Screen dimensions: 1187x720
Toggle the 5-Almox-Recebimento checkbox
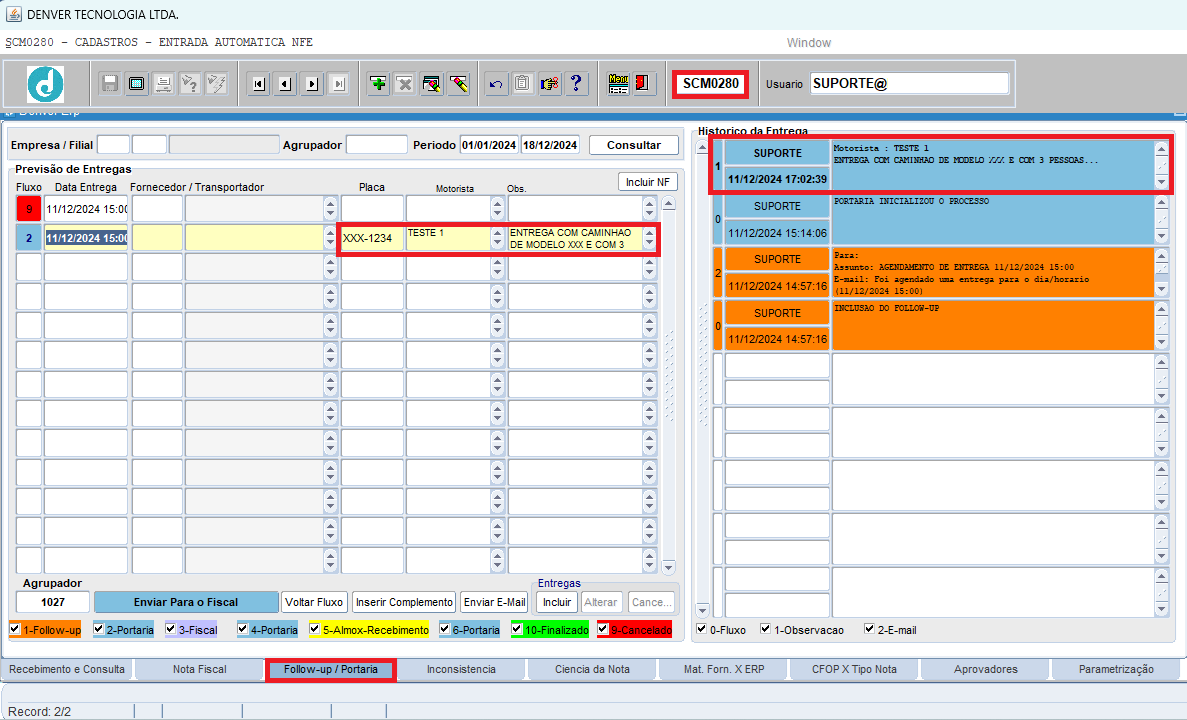(x=314, y=628)
